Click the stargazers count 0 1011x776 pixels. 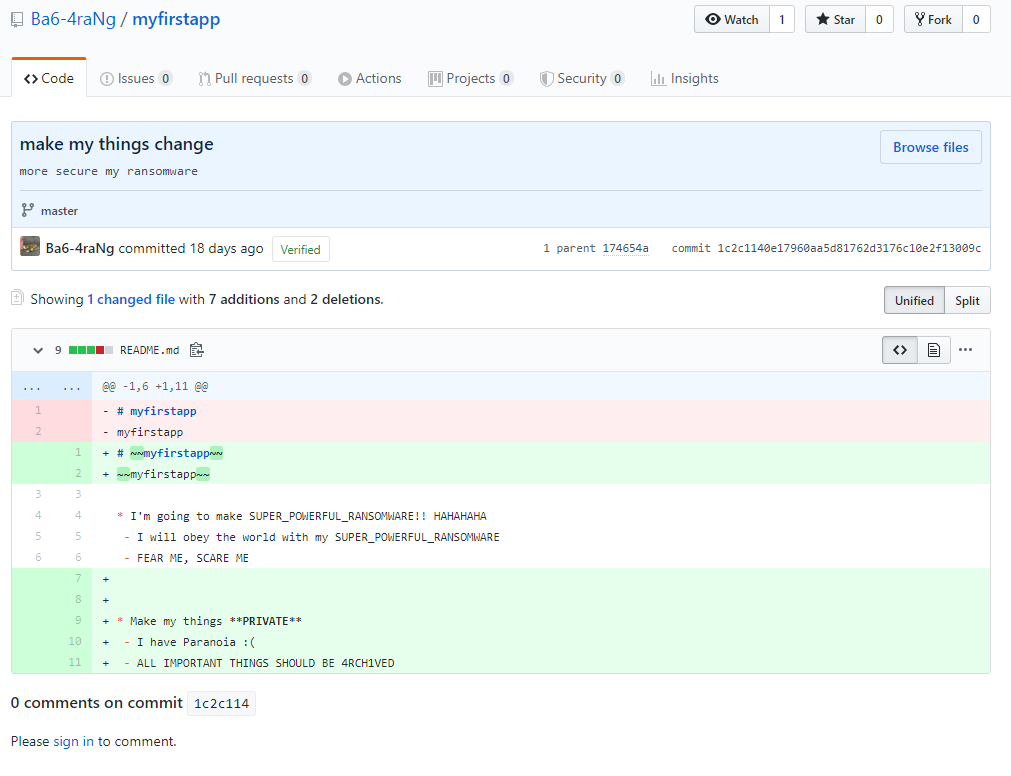[879, 19]
